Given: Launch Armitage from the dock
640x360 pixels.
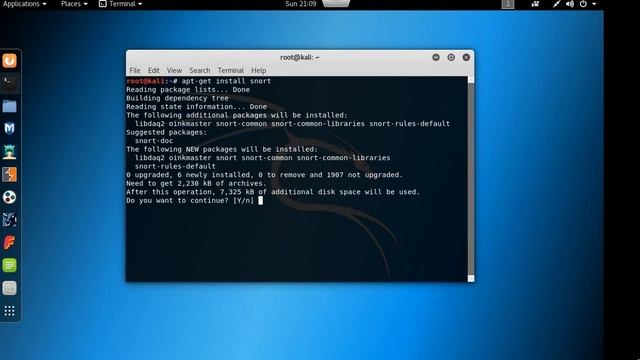Looking at the screenshot, I should point(9,152).
